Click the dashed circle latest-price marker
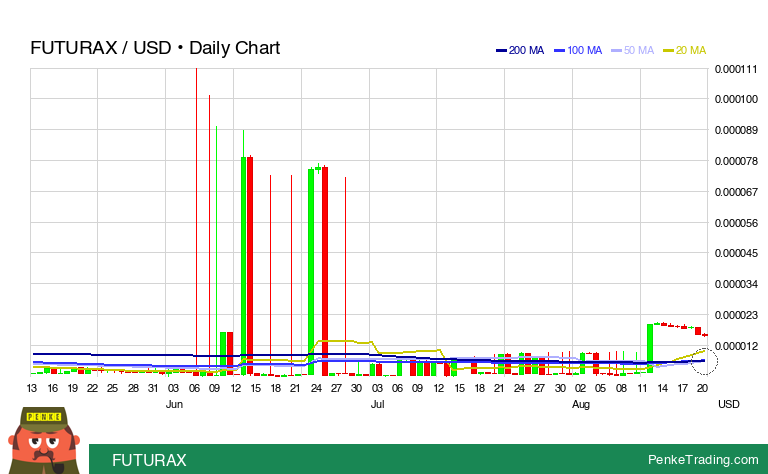The width and height of the screenshot is (768, 474). click(704, 361)
